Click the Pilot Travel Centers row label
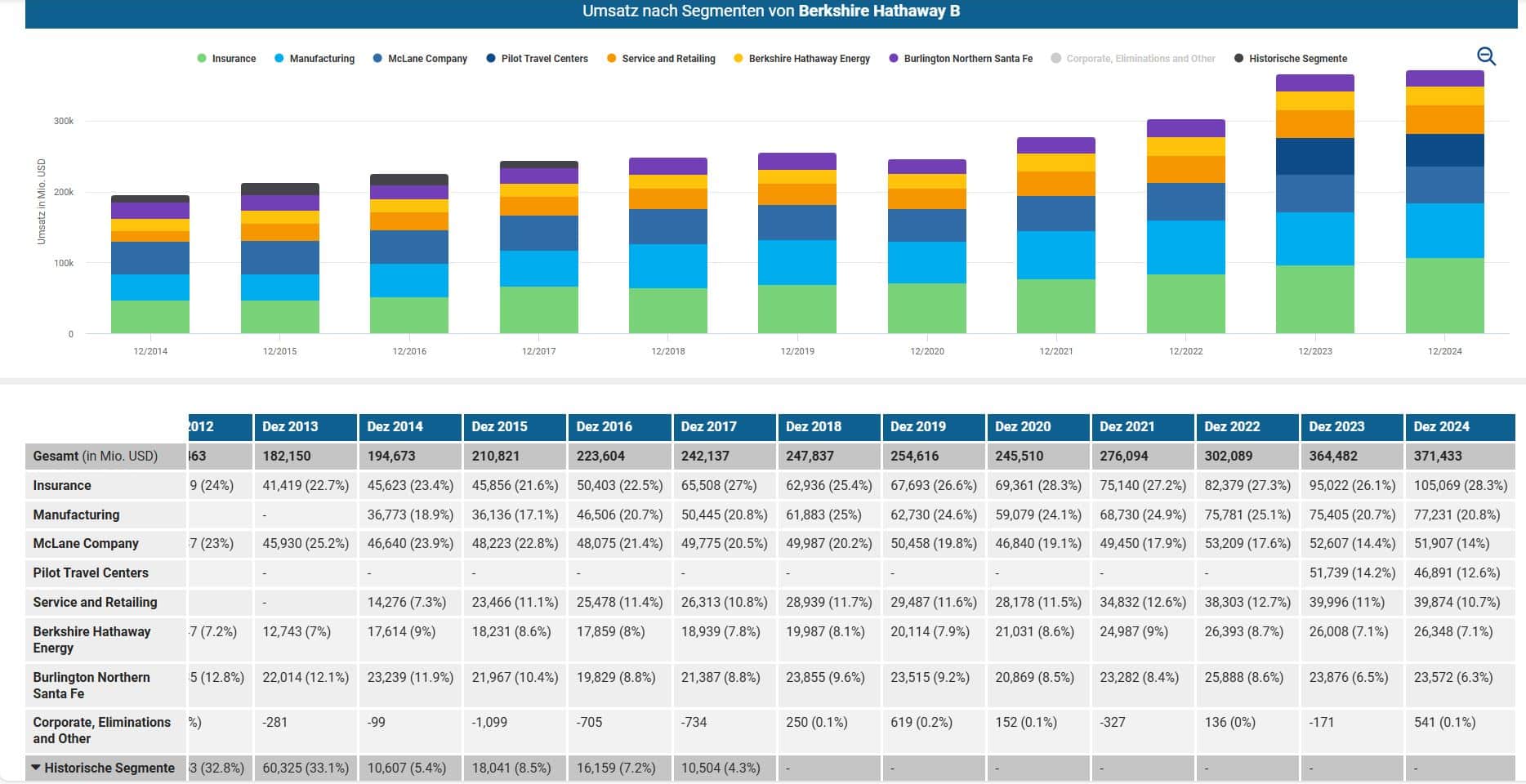This screenshot has height=784, width=1526. pyautogui.click(x=91, y=572)
